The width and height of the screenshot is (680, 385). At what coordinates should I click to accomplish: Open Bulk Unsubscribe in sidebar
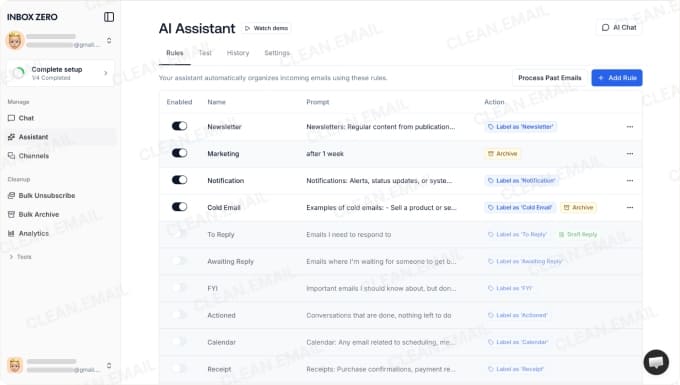pyautogui.click(x=46, y=196)
